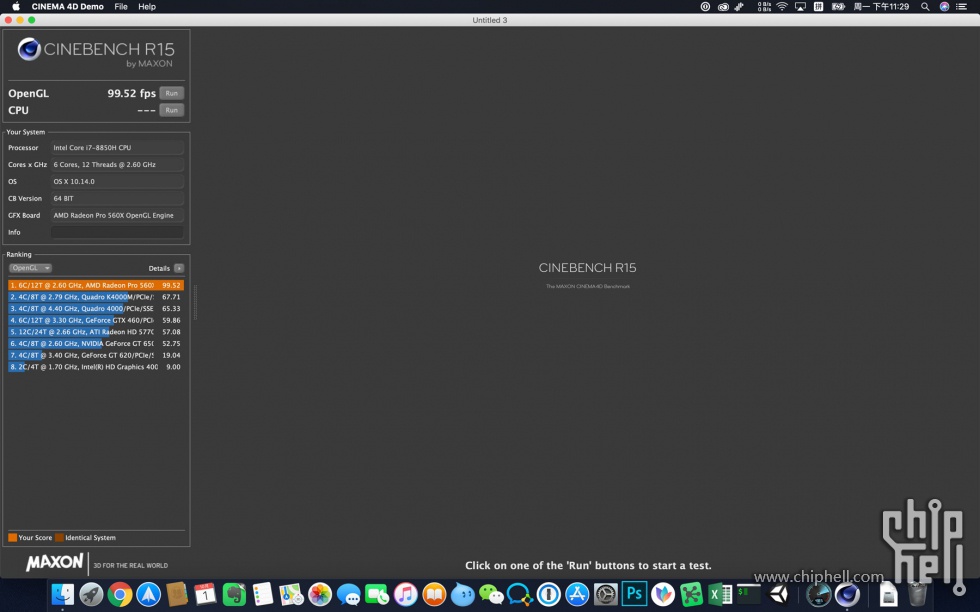Open Messages app in the Dock
This screenshot has height=612, width=980.
pyautogui.click(x=349, y=594)
